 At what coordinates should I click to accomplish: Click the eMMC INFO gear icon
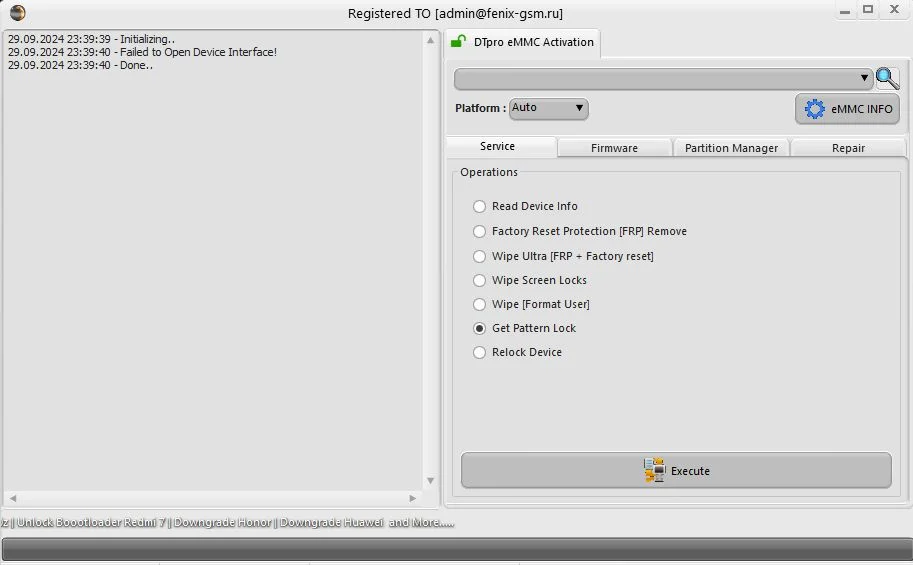815,109
